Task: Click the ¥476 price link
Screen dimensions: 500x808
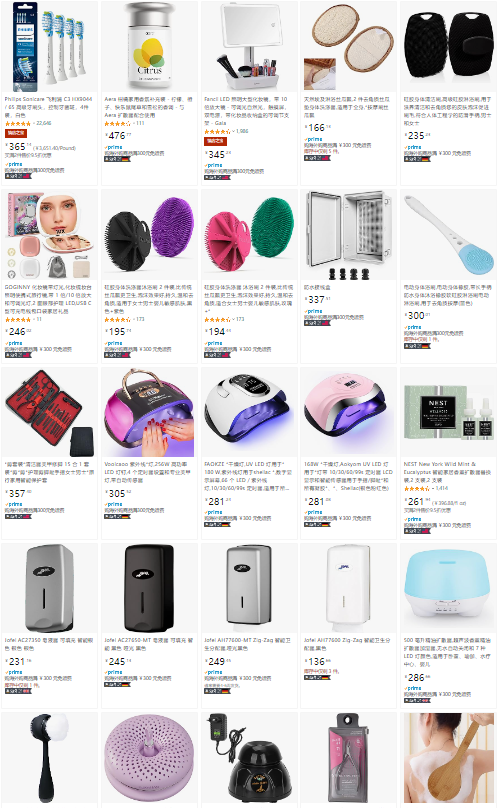Action: coord(118,136)
